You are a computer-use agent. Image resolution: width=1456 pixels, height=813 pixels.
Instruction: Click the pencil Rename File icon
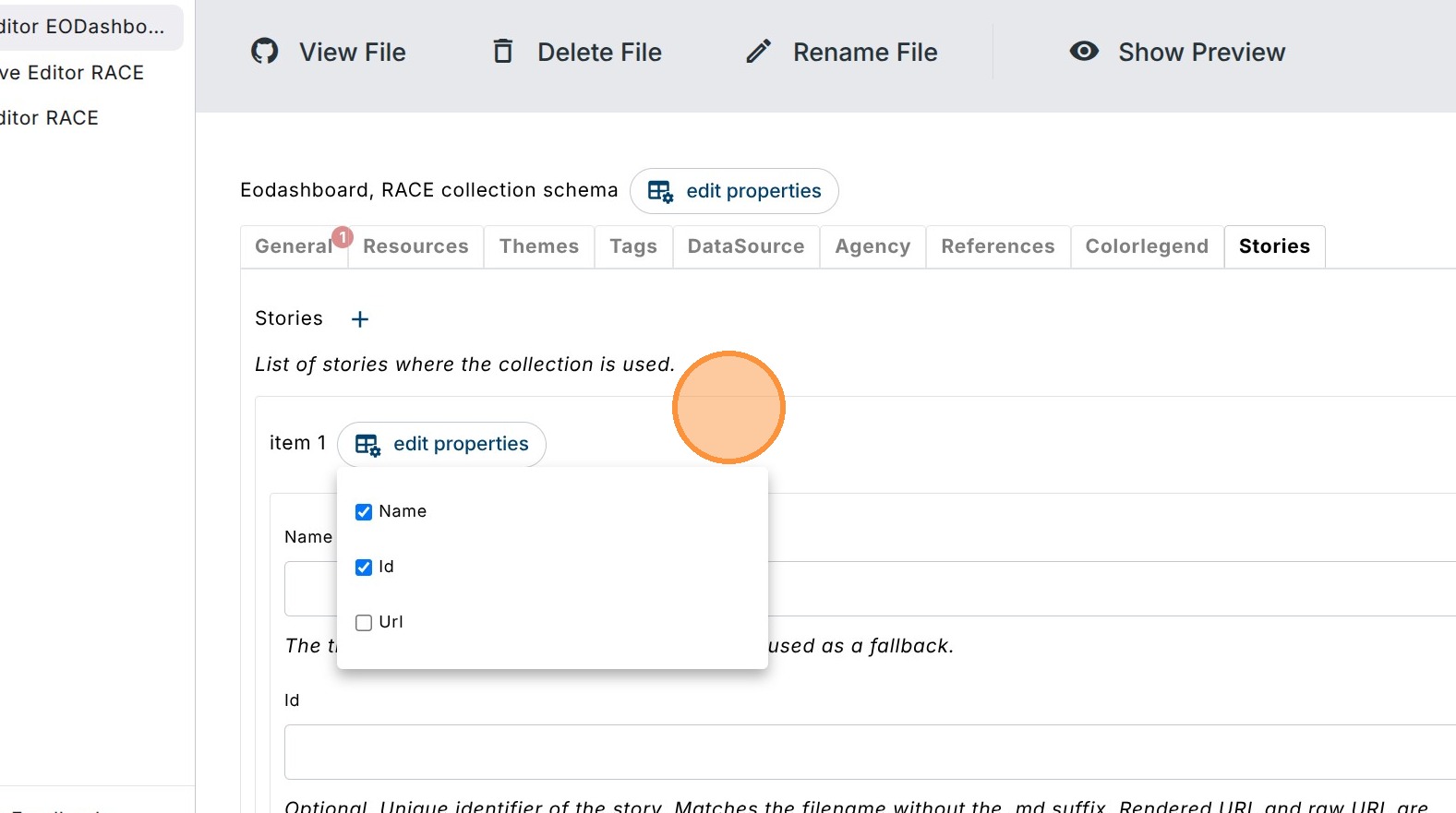[x=758, y=52]
